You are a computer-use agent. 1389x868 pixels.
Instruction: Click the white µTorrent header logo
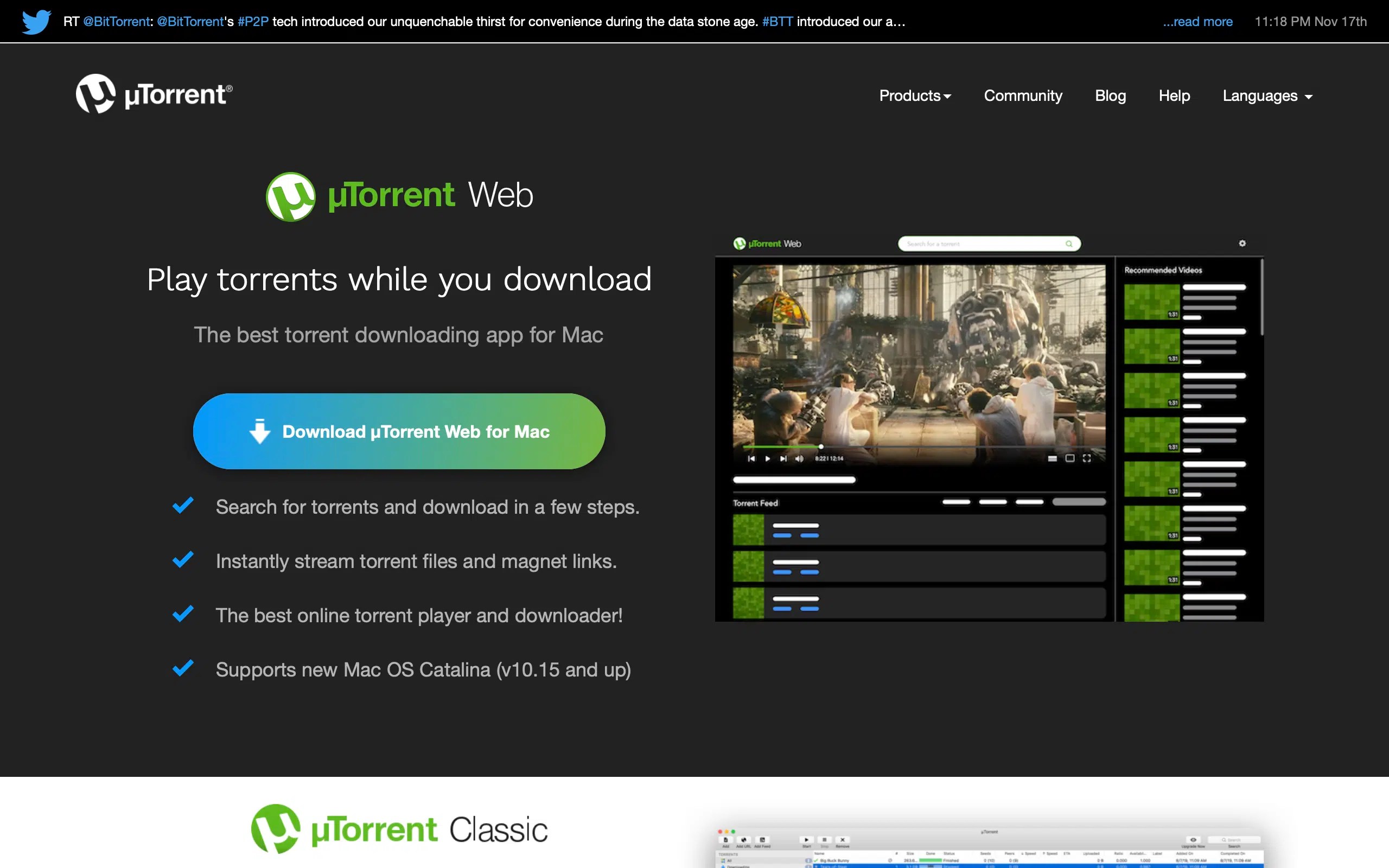pos(154,93)
